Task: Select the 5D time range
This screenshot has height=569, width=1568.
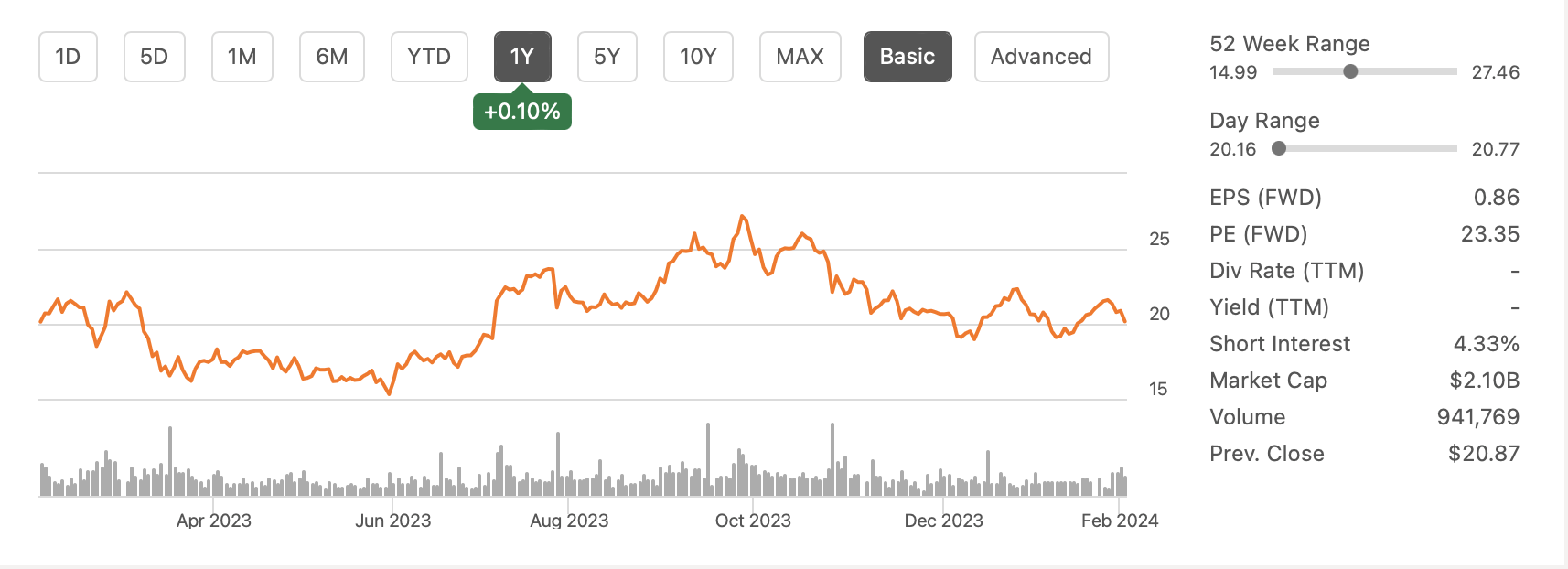Action: point(154,56)
